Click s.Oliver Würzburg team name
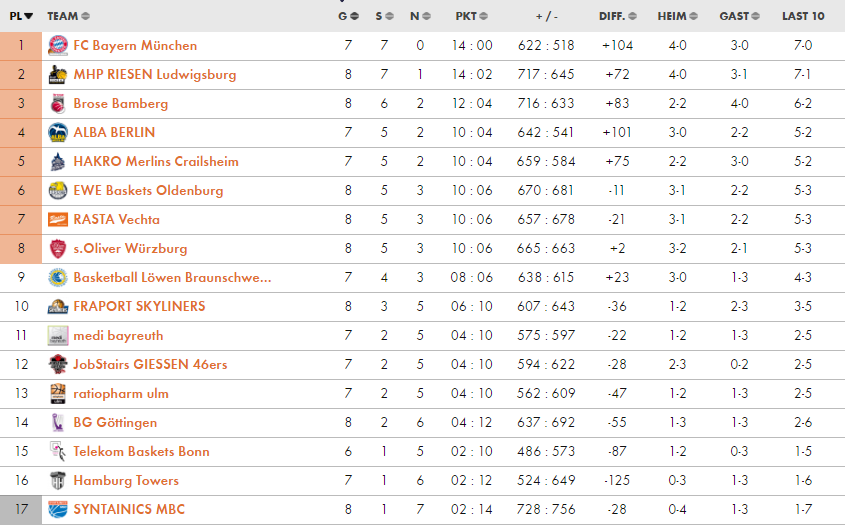 point(130,248)
